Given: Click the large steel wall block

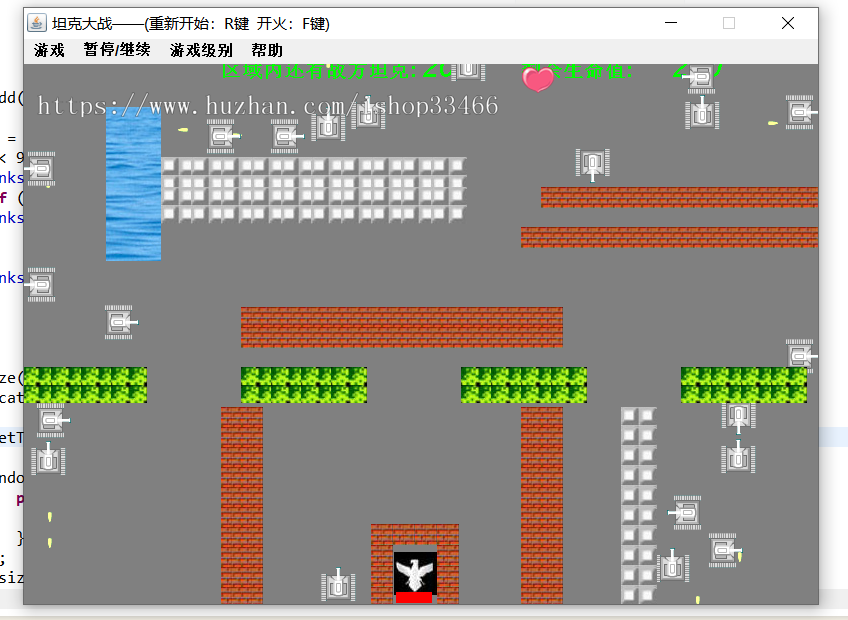Looking at the screenshot, I should point(314,189).
